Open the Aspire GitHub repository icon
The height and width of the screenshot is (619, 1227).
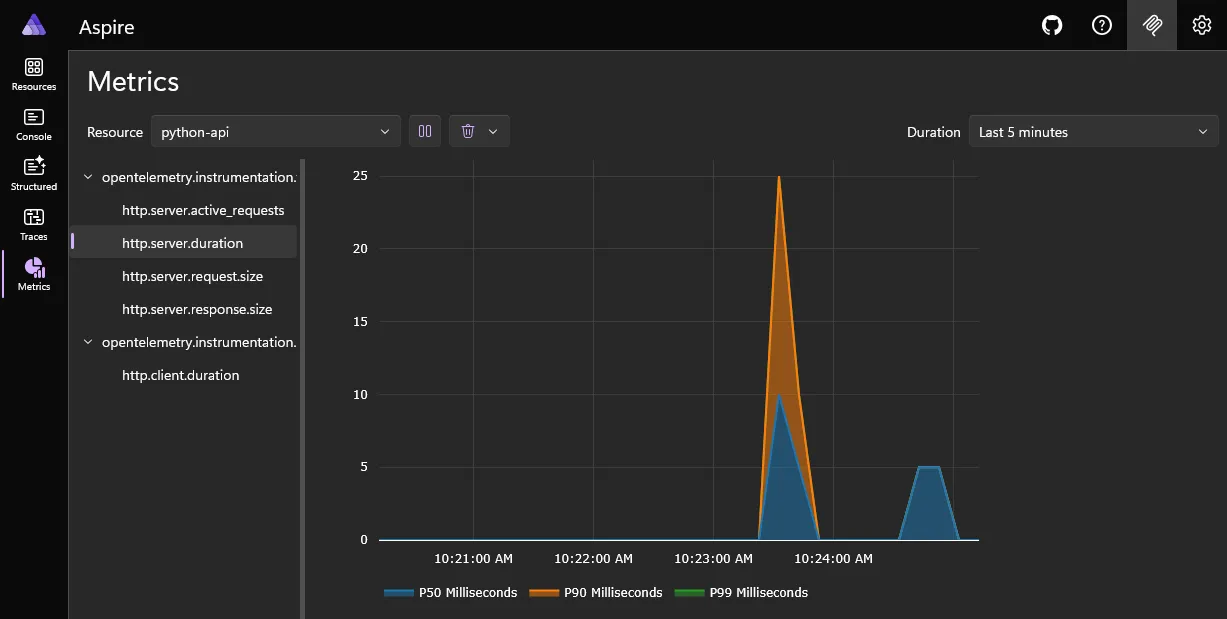point(1051,25)
